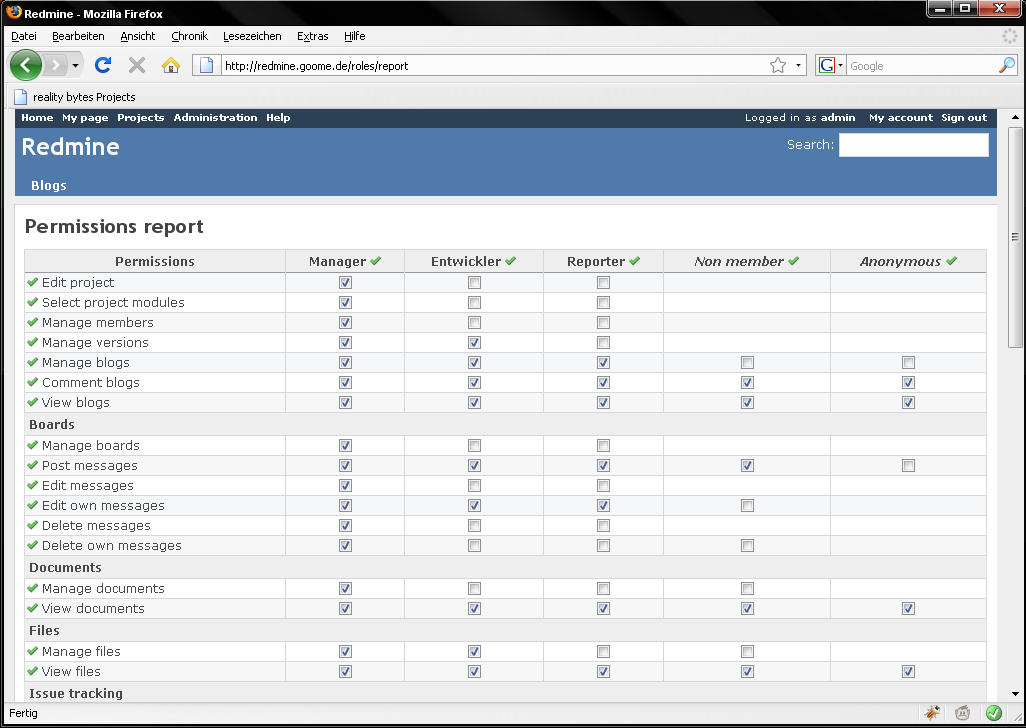Check Anonymous checkbox for Post messages

coord(908,466)
